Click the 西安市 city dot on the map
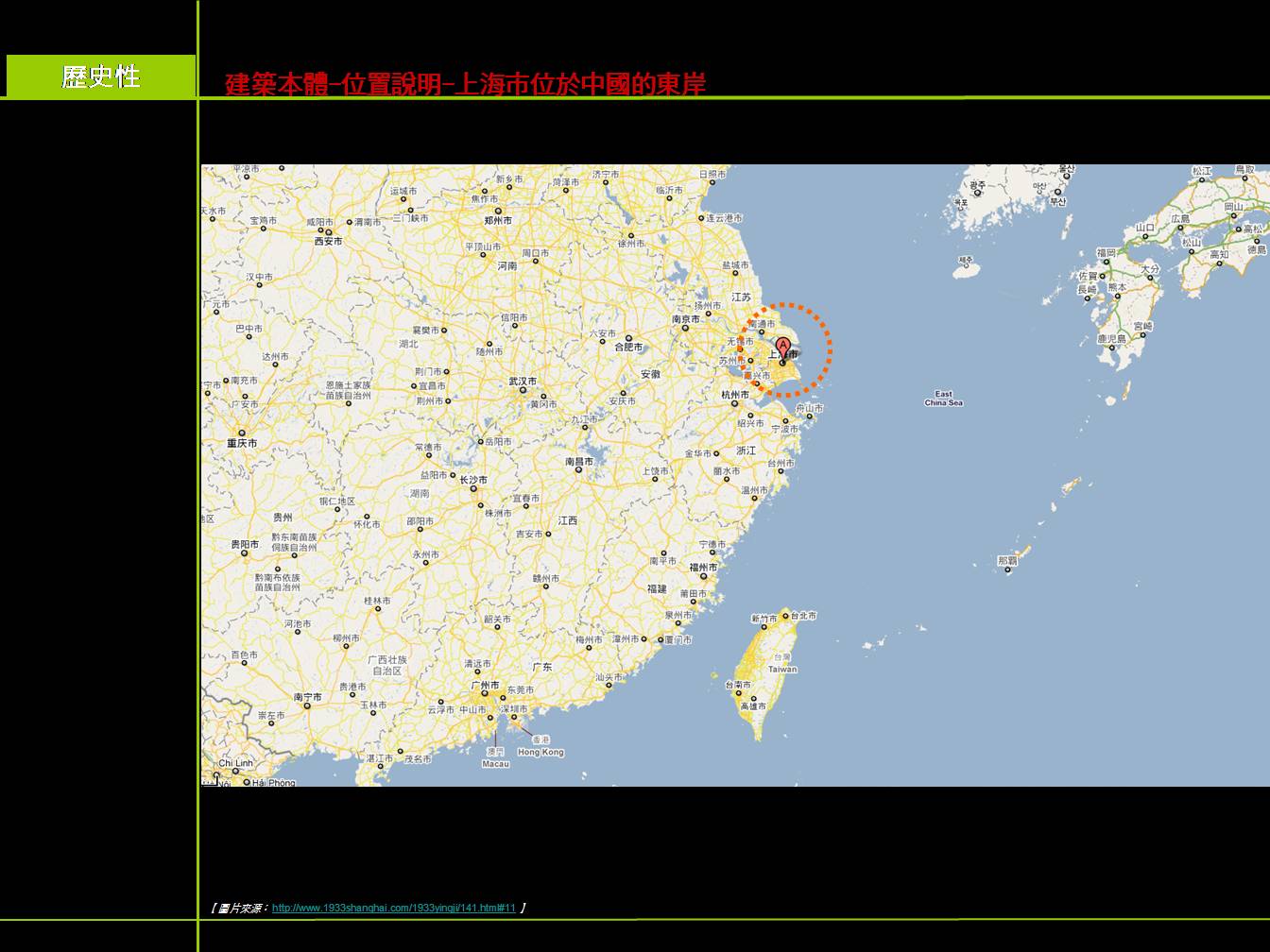The width and height of the screenshot is (1270, 952). click(327, 231)
